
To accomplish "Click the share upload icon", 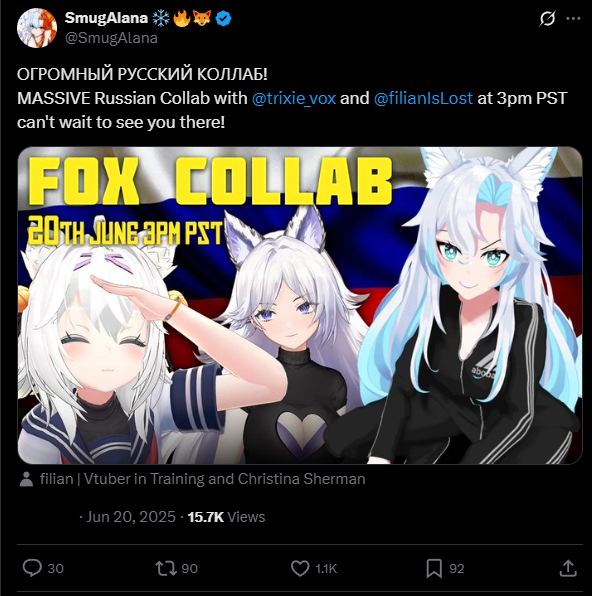I will pyautogui.click(x=568, y=568).
